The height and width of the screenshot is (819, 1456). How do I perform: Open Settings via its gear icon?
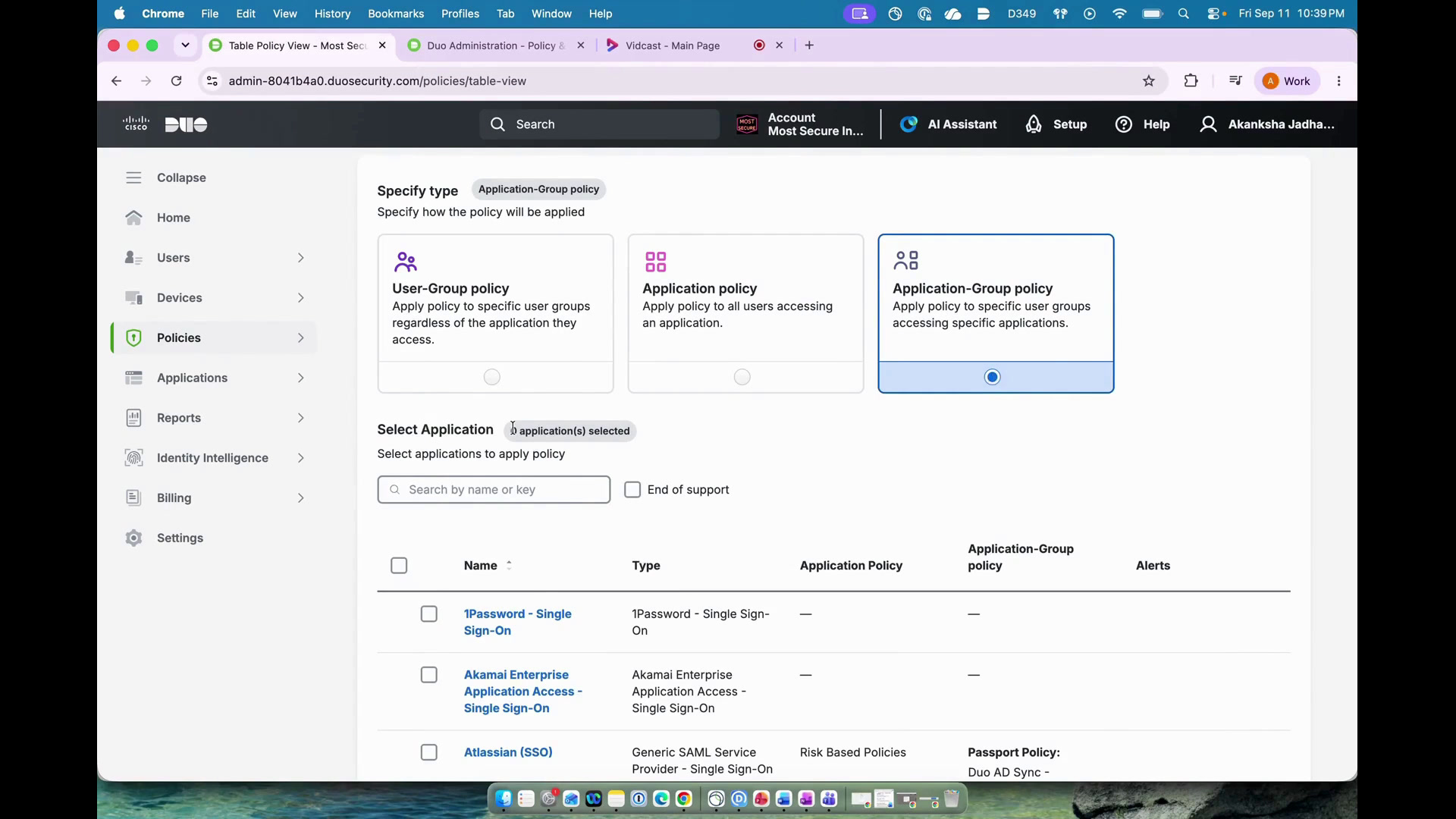tap(134, 538)
